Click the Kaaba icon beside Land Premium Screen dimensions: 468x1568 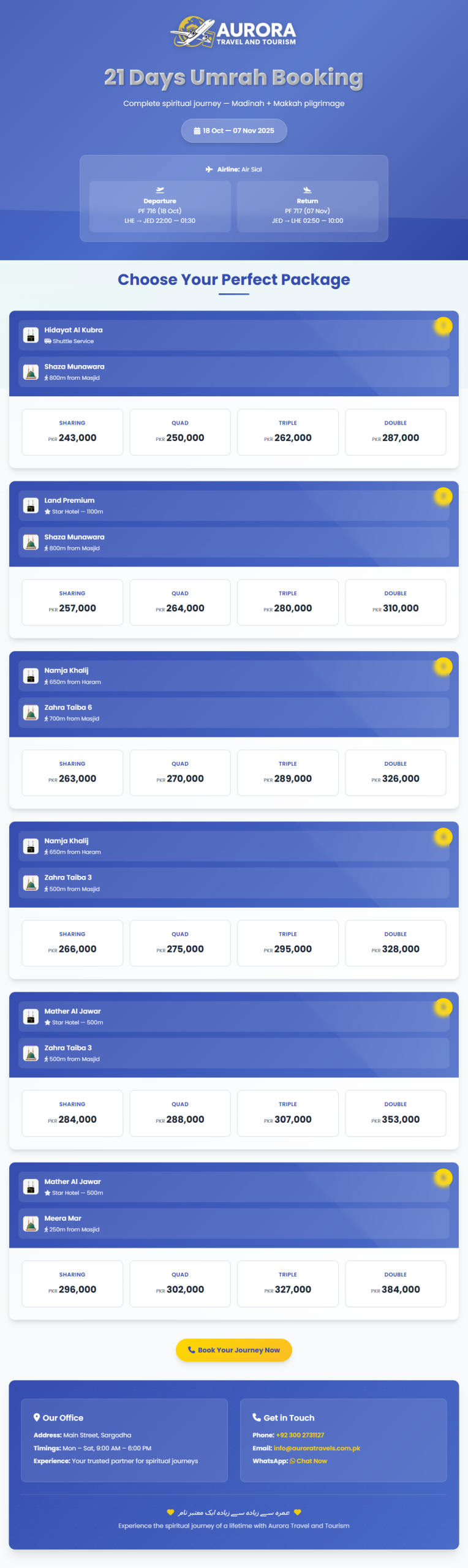pyautogui.click(x=31, y=505)
